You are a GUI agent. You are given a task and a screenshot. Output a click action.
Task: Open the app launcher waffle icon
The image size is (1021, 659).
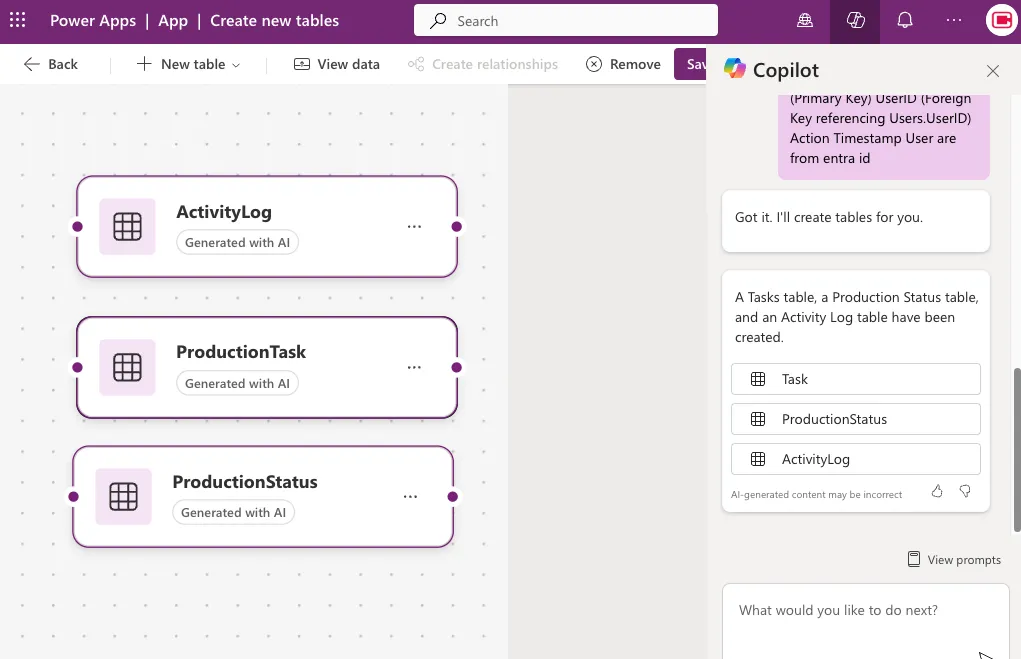(17, 21)
